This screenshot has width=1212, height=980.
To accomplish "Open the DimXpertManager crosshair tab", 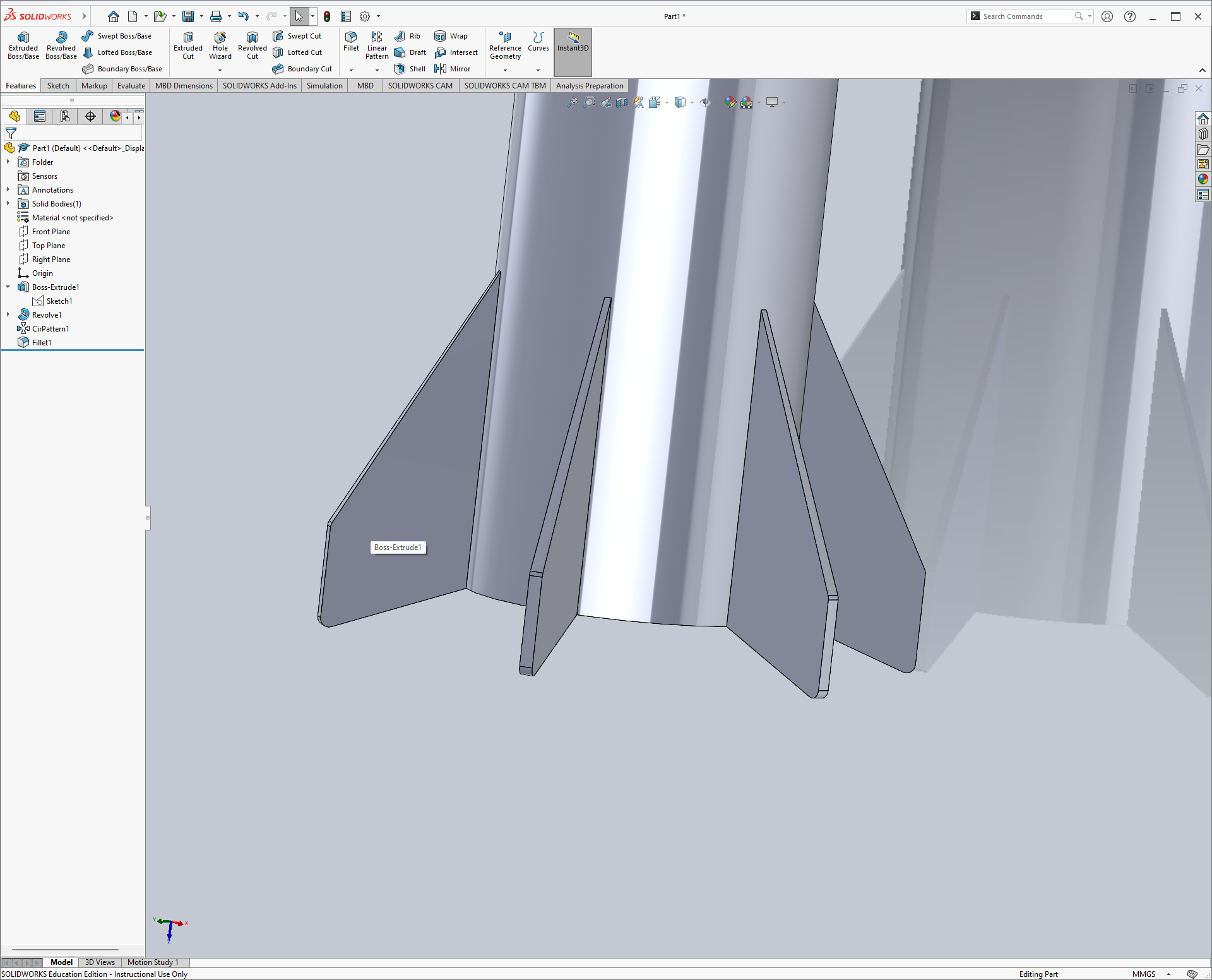I will (90, 116).
